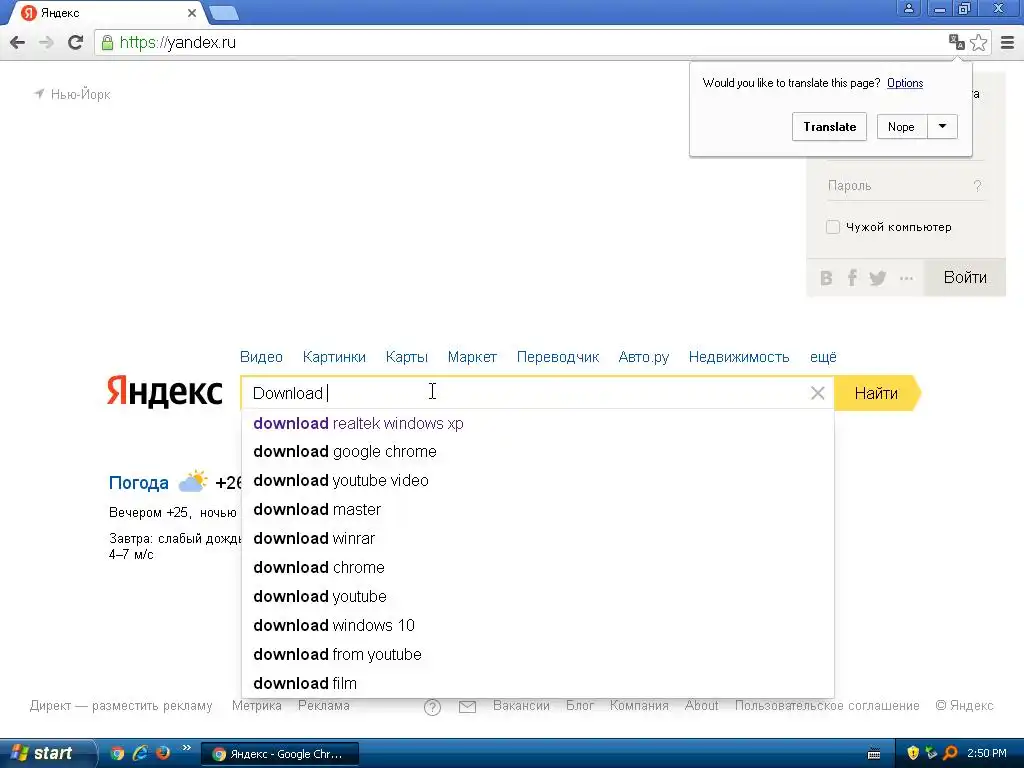This screenshot has width=1024, height=768.
Task: Click the browser forward arrow
Action: click(x=46, y=42)
